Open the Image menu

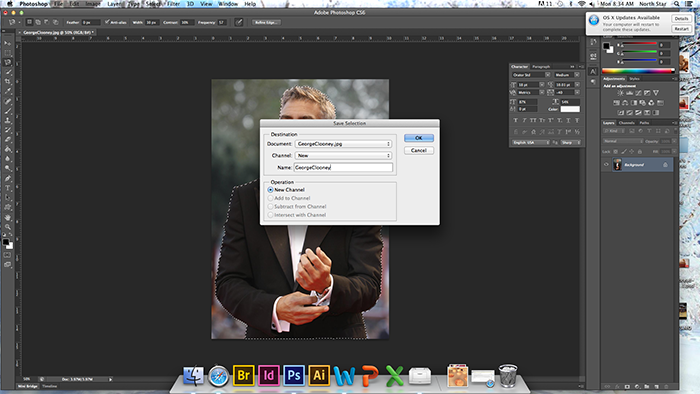(93, 4)
